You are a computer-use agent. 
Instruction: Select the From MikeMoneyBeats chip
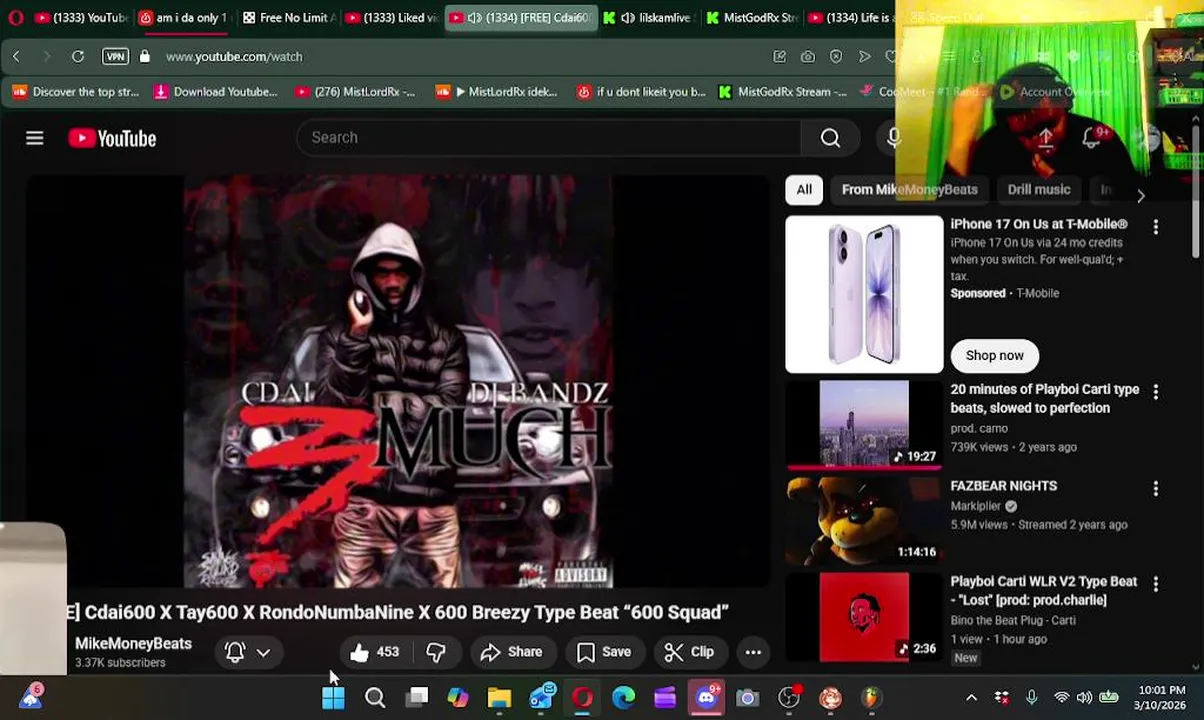pyautogui.click(x=909, y=189)
